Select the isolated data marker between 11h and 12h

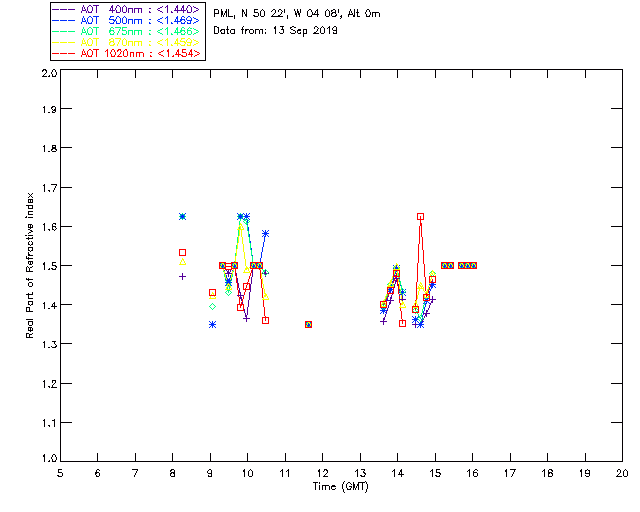(309, 325)
